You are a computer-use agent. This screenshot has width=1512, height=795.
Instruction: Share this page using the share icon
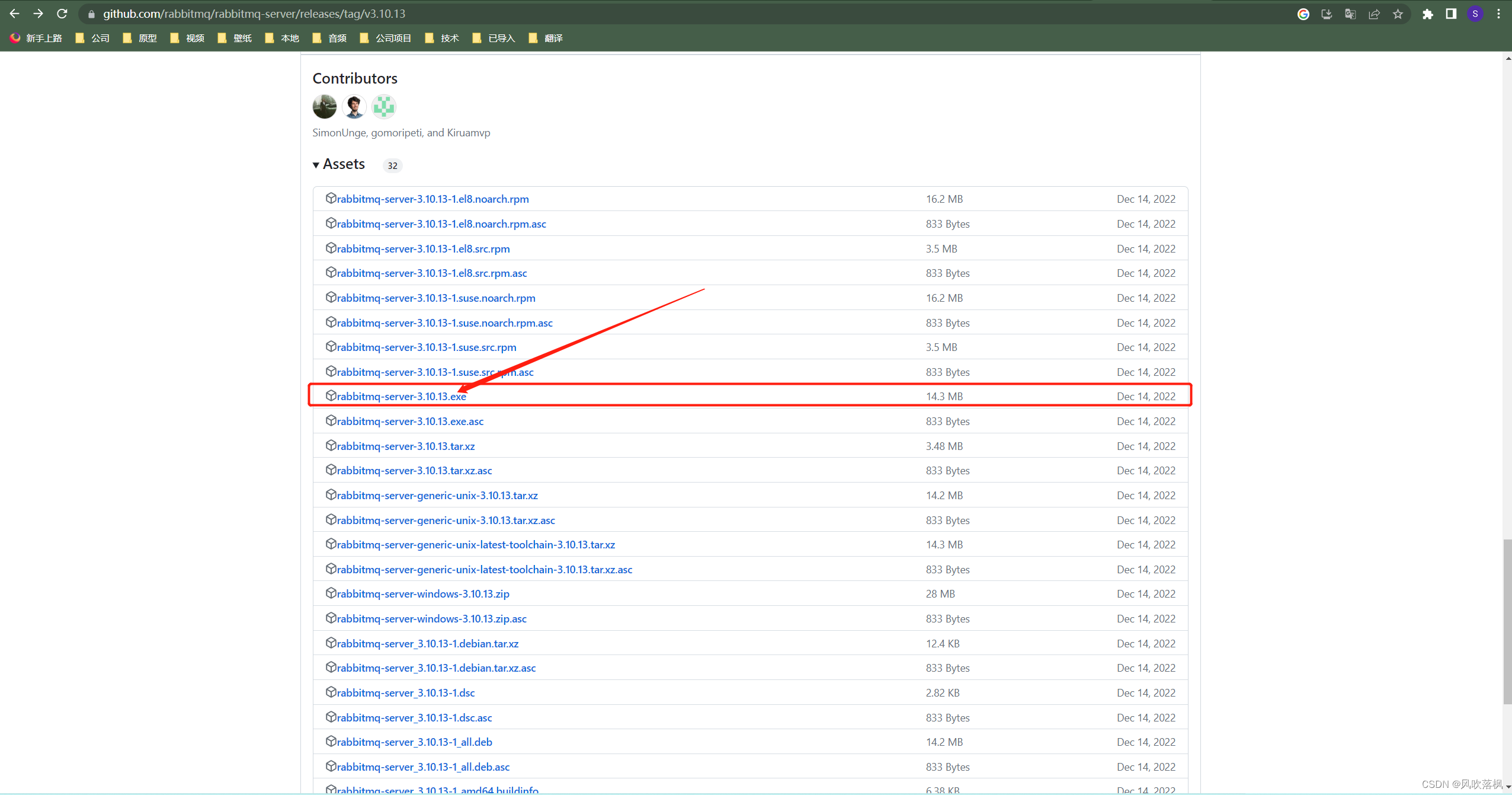[1374, 14]
